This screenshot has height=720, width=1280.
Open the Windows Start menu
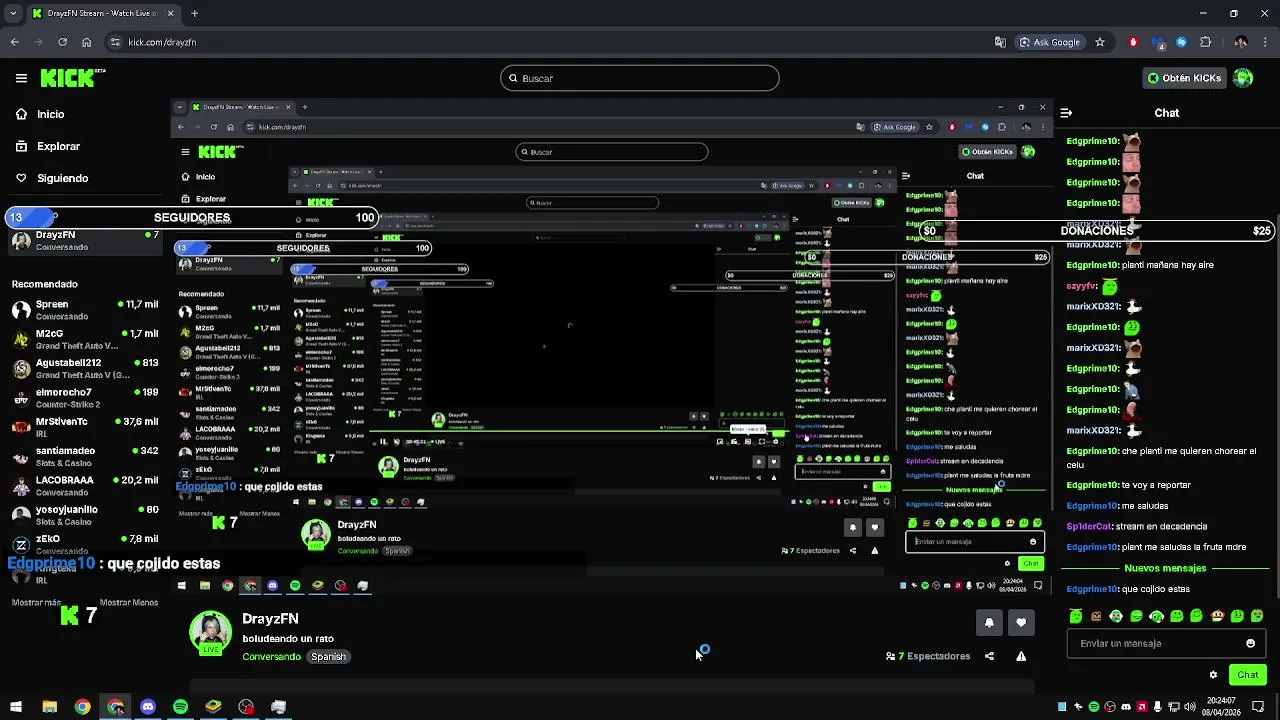click(16, 707)
